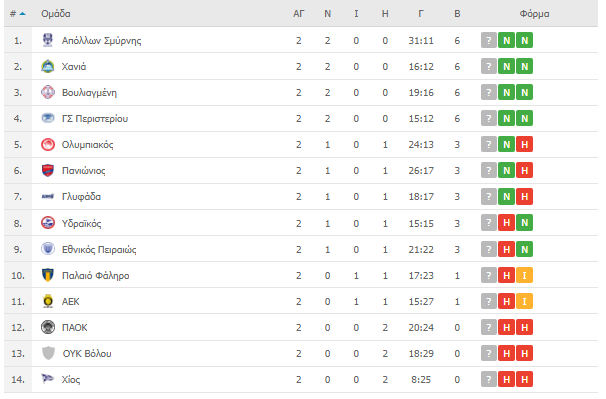
Task: Click the last red H badge for Ολυμπιακός
Action: coord(524,145)
